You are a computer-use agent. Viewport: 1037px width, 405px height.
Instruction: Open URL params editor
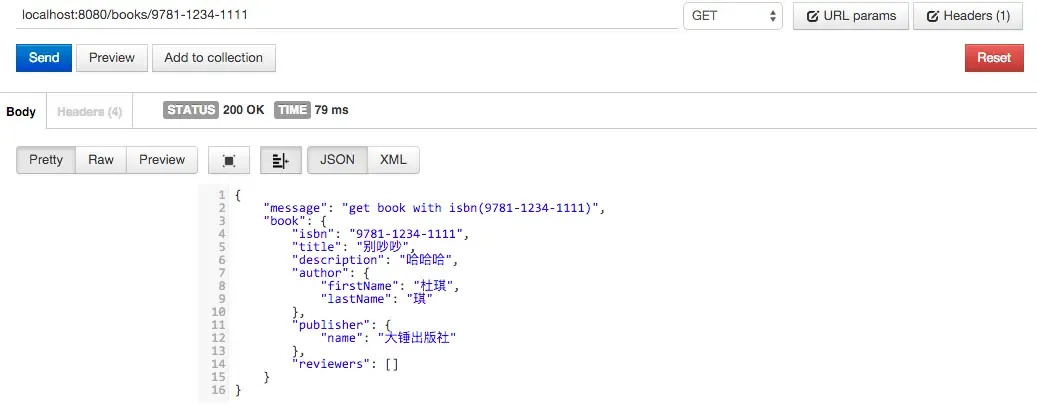852,16
